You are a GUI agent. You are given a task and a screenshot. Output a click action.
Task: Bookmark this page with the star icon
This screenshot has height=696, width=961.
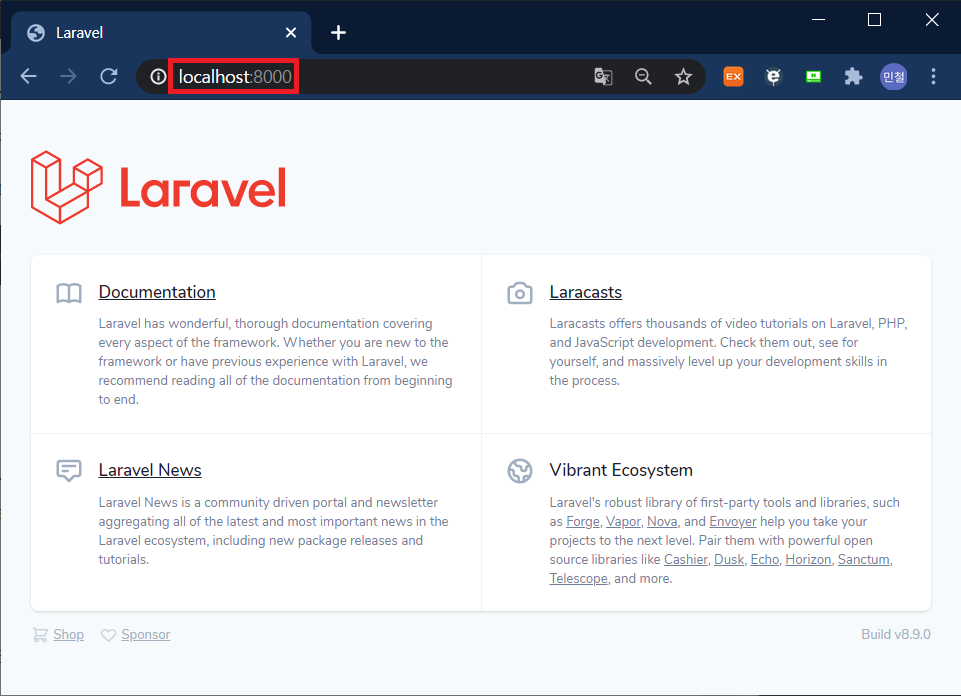click(x=683, y=77)
